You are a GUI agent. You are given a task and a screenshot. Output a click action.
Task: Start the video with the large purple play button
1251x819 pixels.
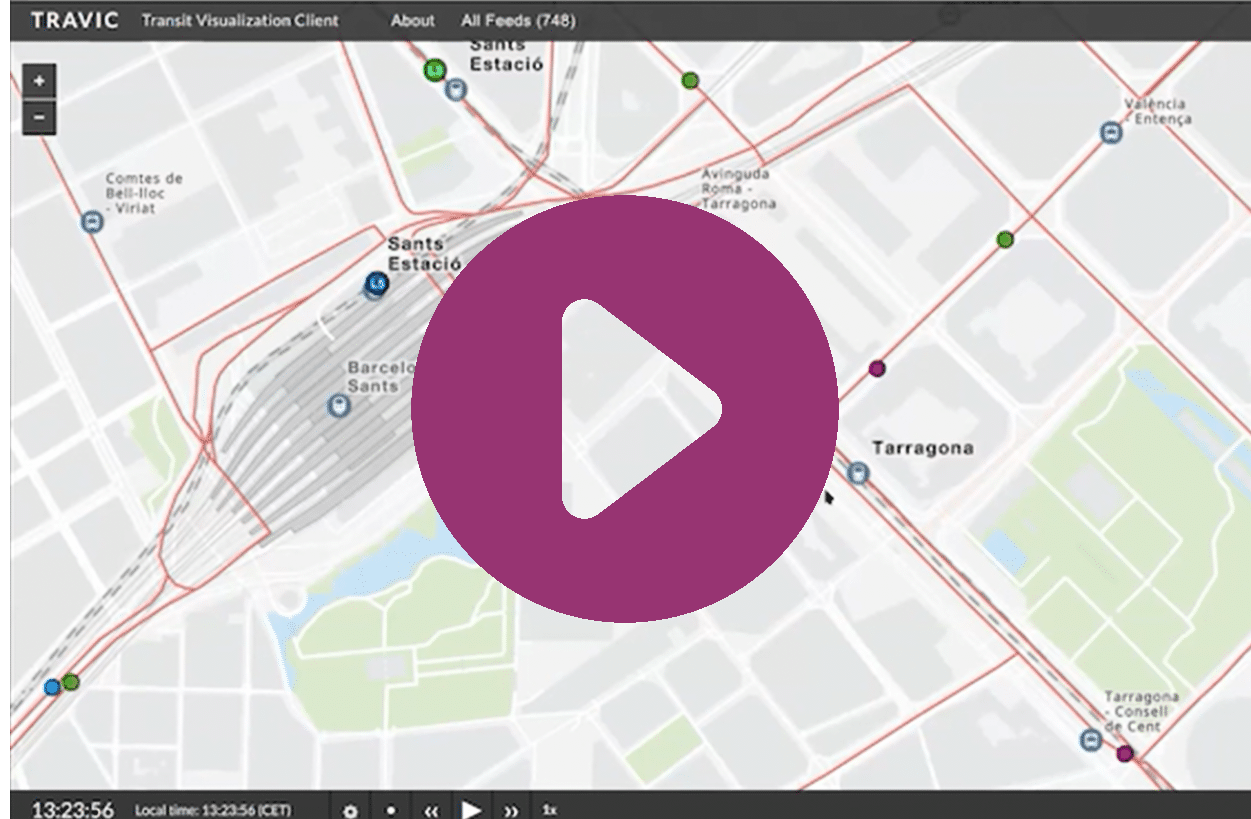[625, 408]
